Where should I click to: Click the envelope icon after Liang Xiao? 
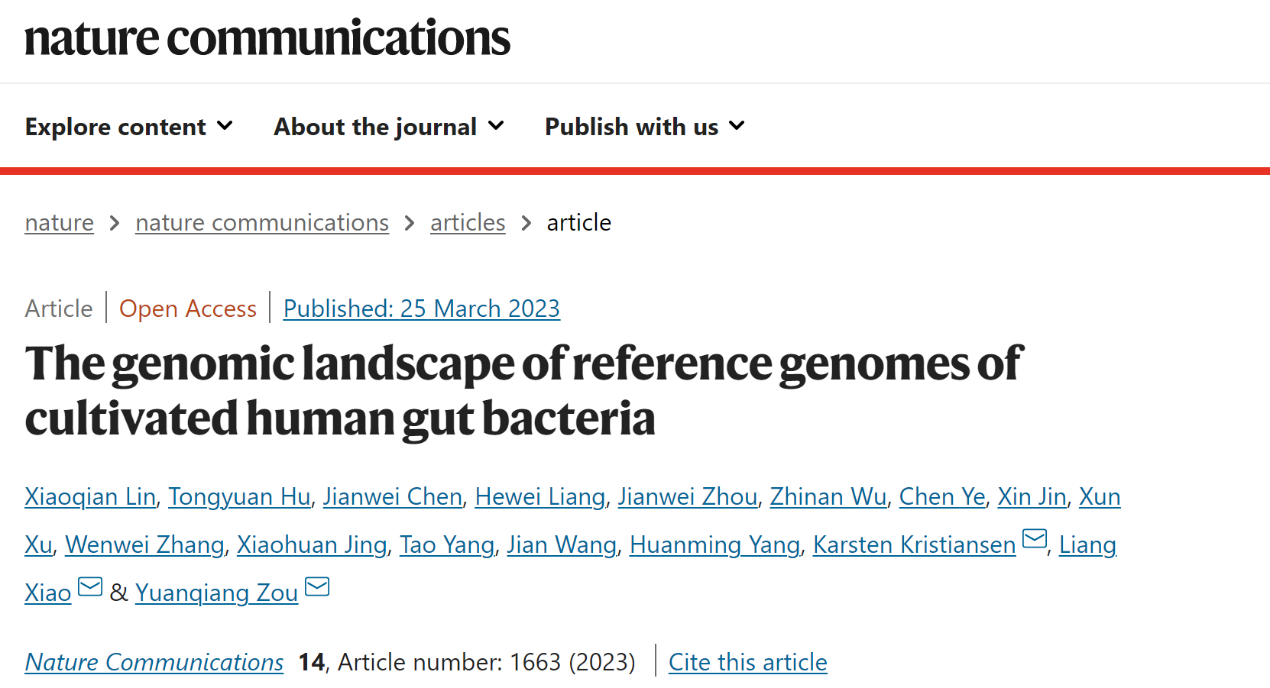pyautogui.click(x=90, y=588)
